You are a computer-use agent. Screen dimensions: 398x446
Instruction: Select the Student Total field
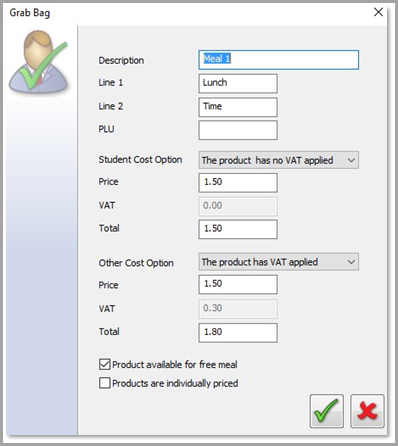click(238, 229)
